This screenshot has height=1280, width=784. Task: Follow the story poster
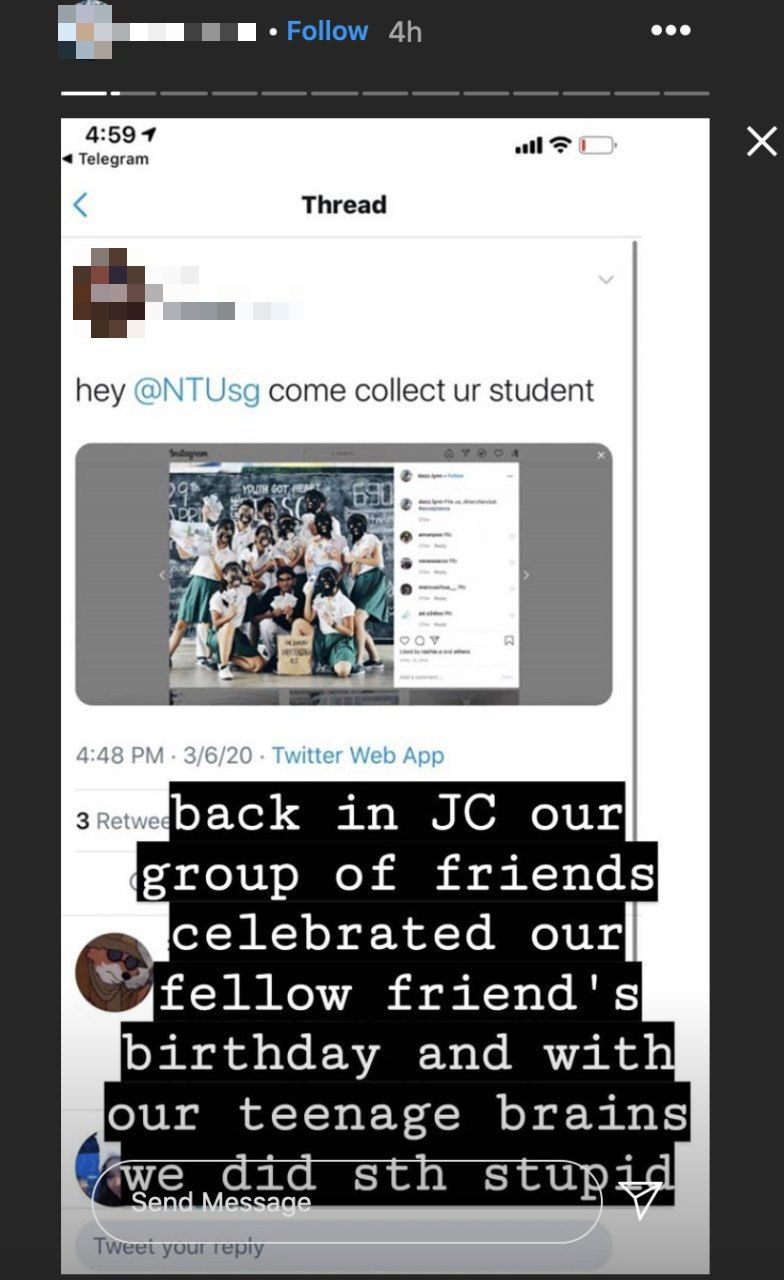pyautogui.click(x=327, y=31)
